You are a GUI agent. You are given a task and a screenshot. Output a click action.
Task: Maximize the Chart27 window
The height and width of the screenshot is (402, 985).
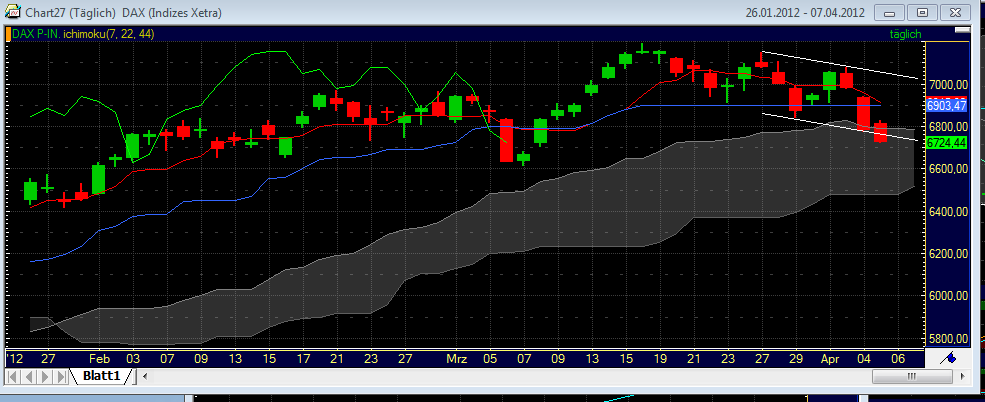tap(922, 12)
